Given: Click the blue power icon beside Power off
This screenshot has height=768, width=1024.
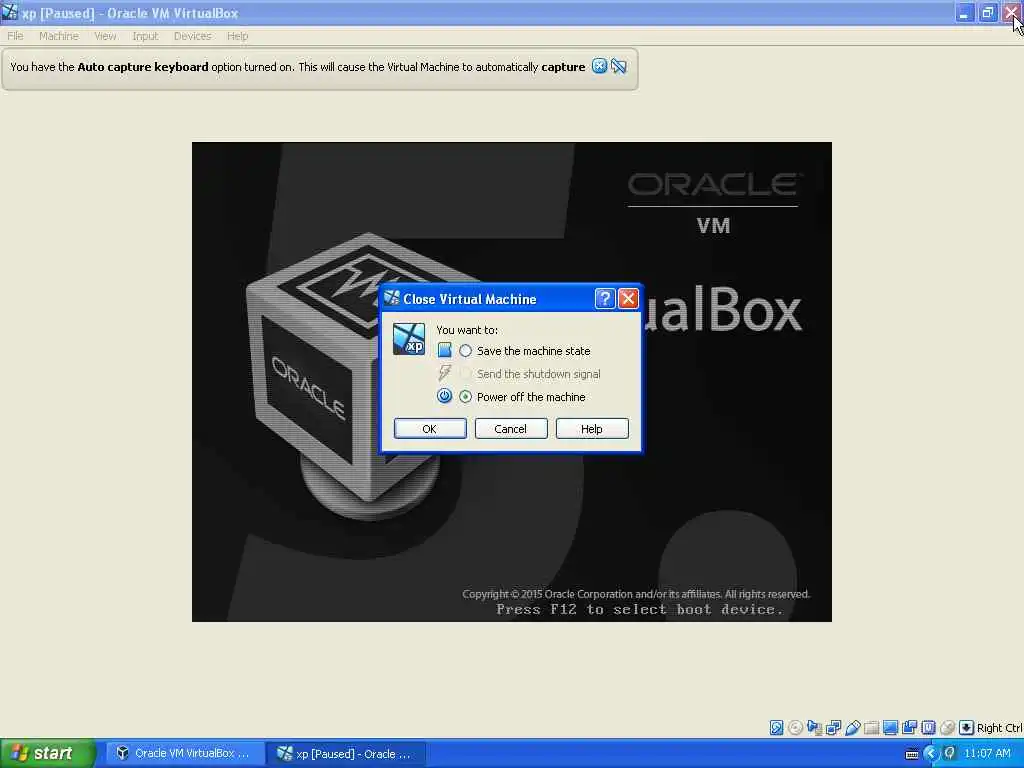Looking at the screenshot, I should (444, 396).
